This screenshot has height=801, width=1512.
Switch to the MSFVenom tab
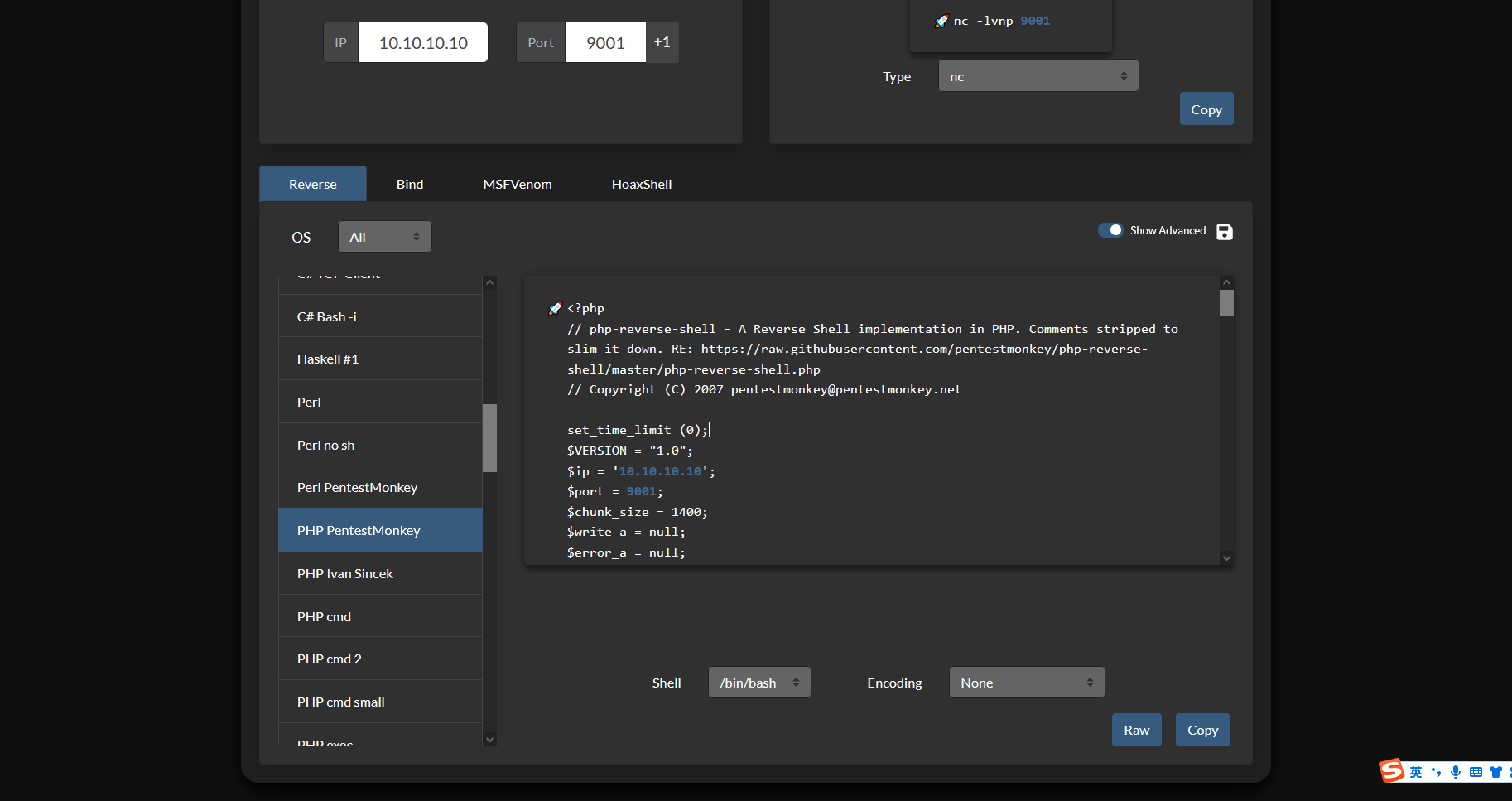coord(518,184)
